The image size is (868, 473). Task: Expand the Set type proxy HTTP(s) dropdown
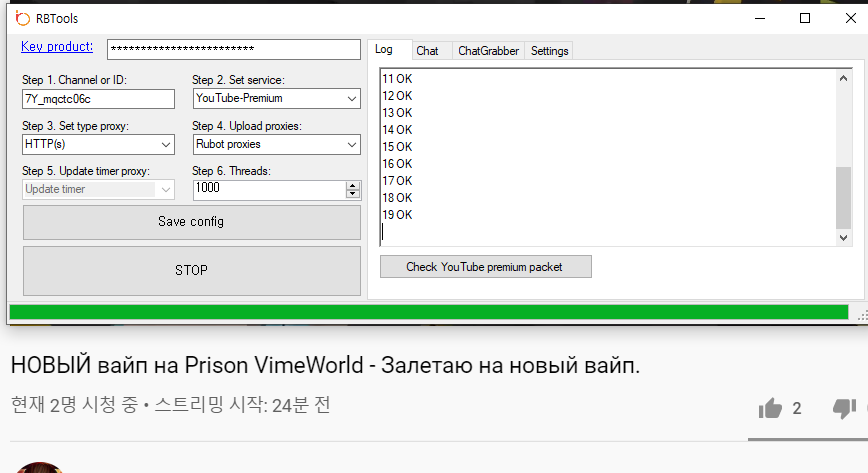[99, 145]
